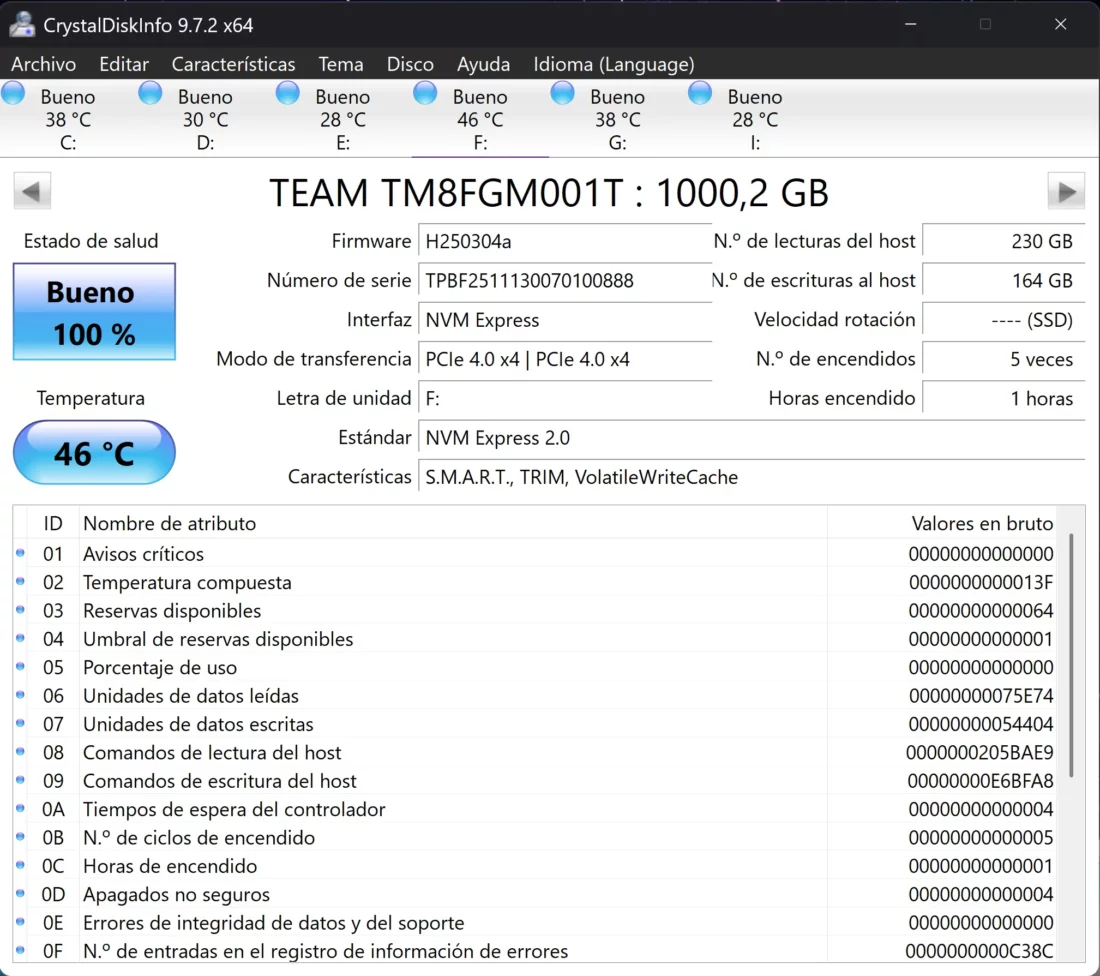Click the Características field S.M.A.R.T., TRIM
The width and height of the screenshot is (1100, 976).
click(751, 477)
